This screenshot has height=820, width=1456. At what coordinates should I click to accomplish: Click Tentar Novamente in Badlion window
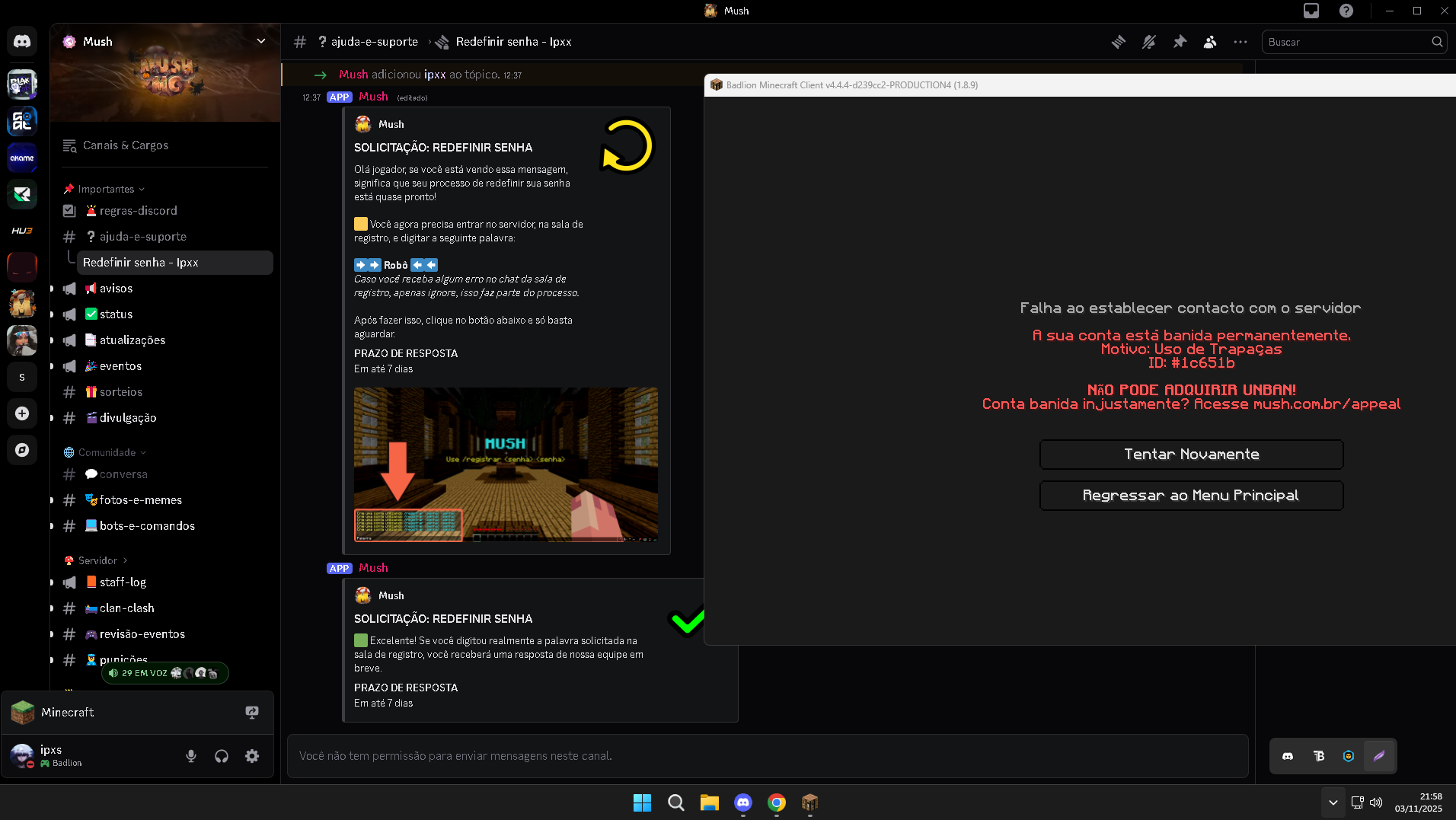pyautogui.click(x=1191, y=455)
